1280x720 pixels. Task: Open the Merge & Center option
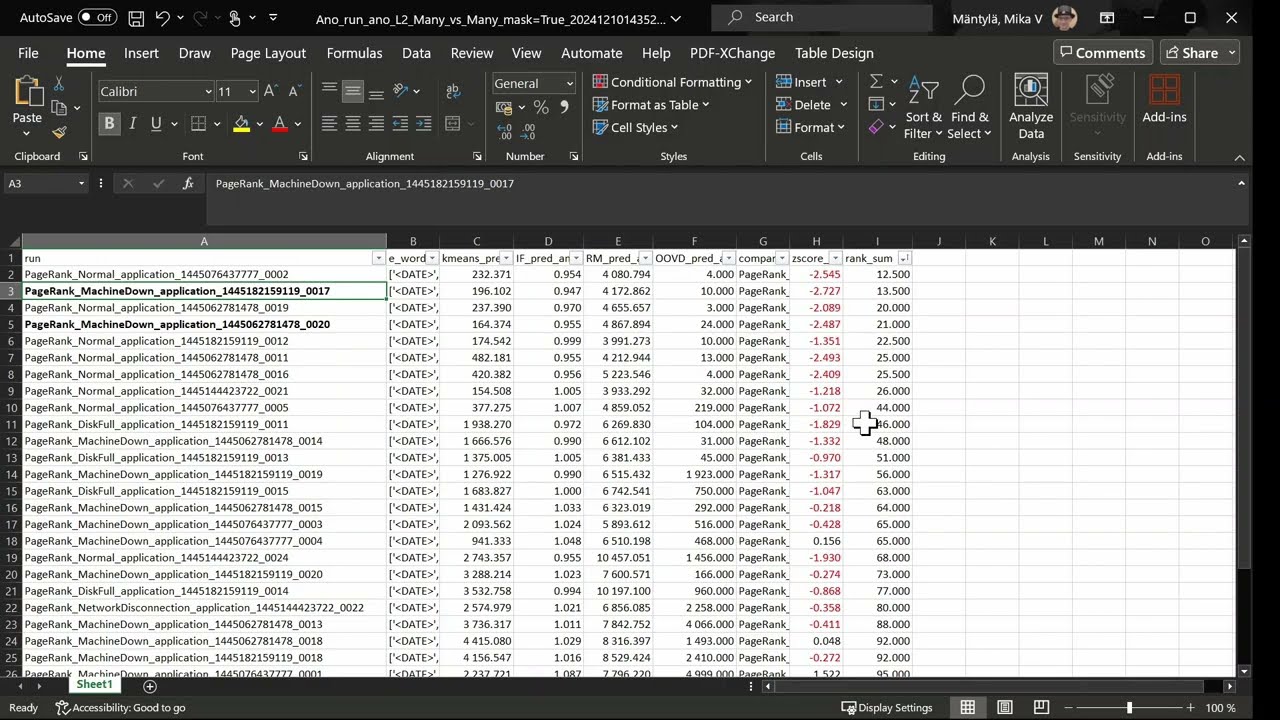(x=452, y=124)
